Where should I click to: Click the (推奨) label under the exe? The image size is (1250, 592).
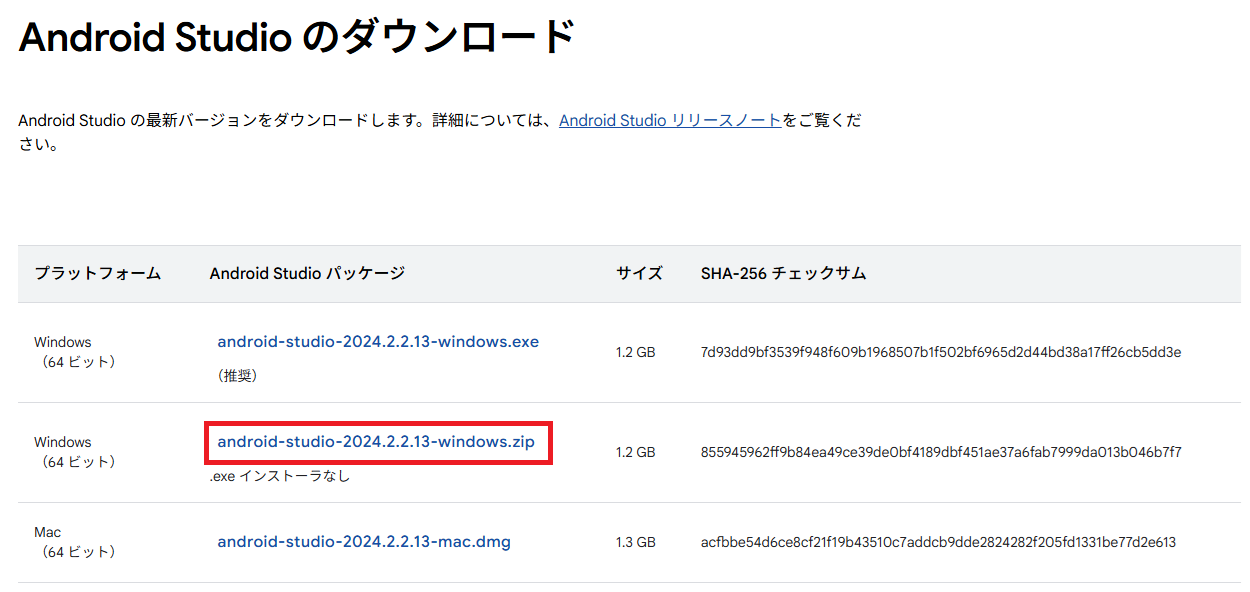tap(237, 376)
